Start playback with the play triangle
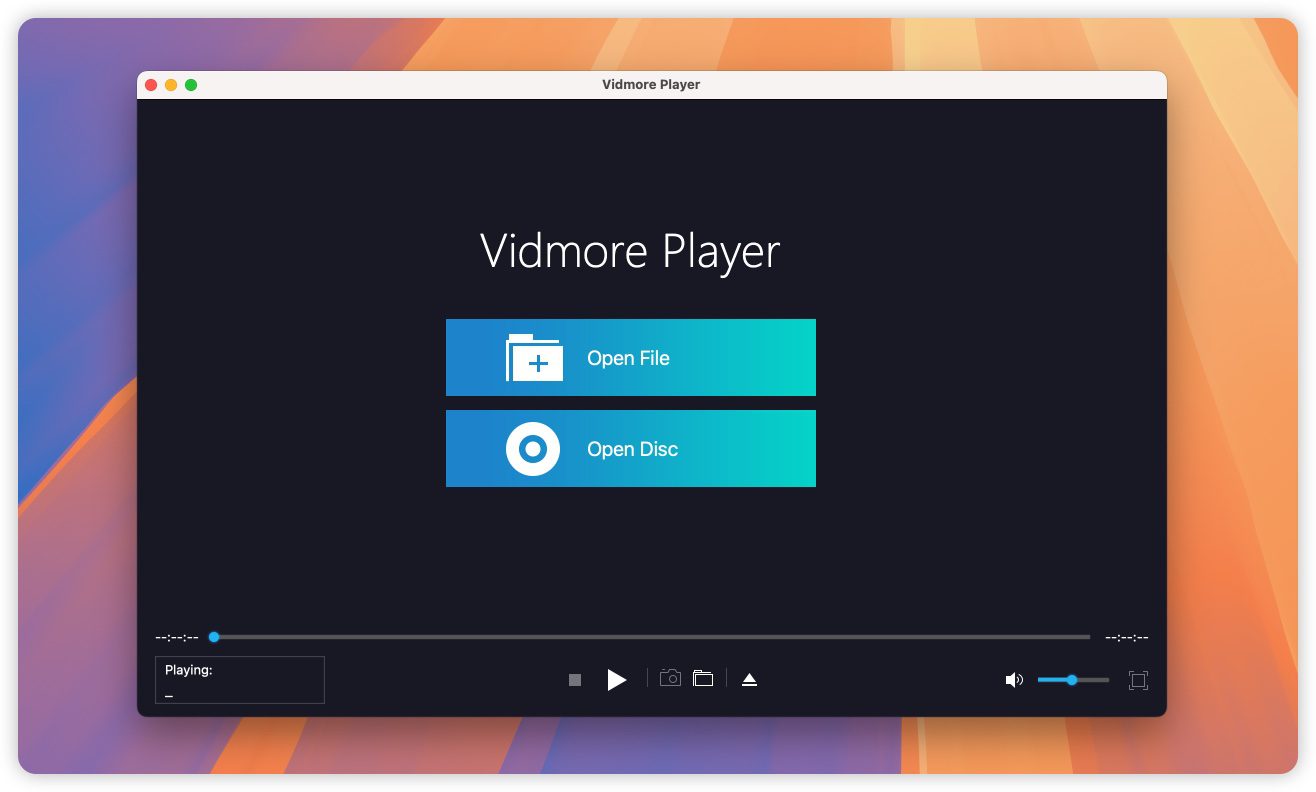 (x=617, y=680)
